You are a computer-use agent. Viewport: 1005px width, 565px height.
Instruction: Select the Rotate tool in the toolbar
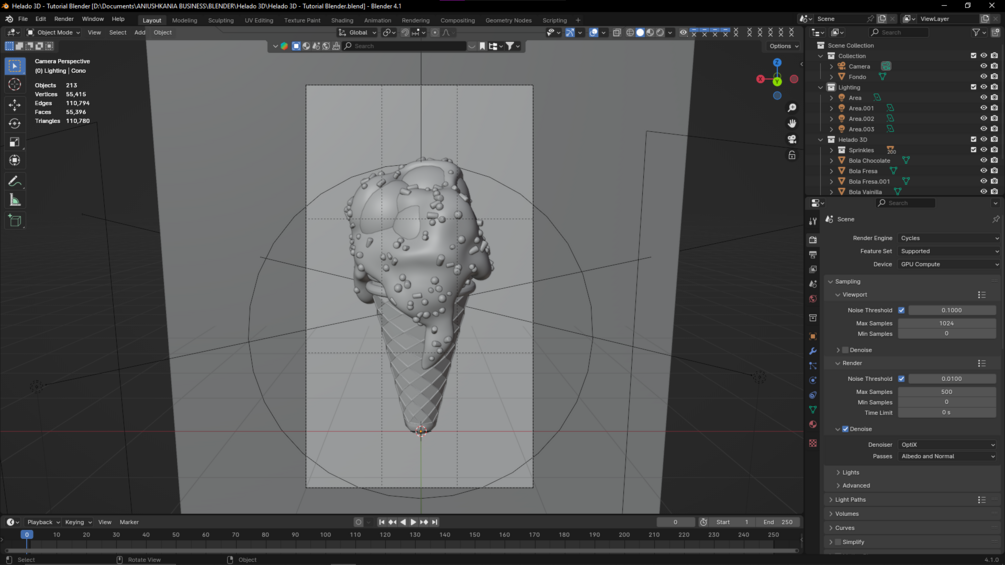tap(15, 123)
